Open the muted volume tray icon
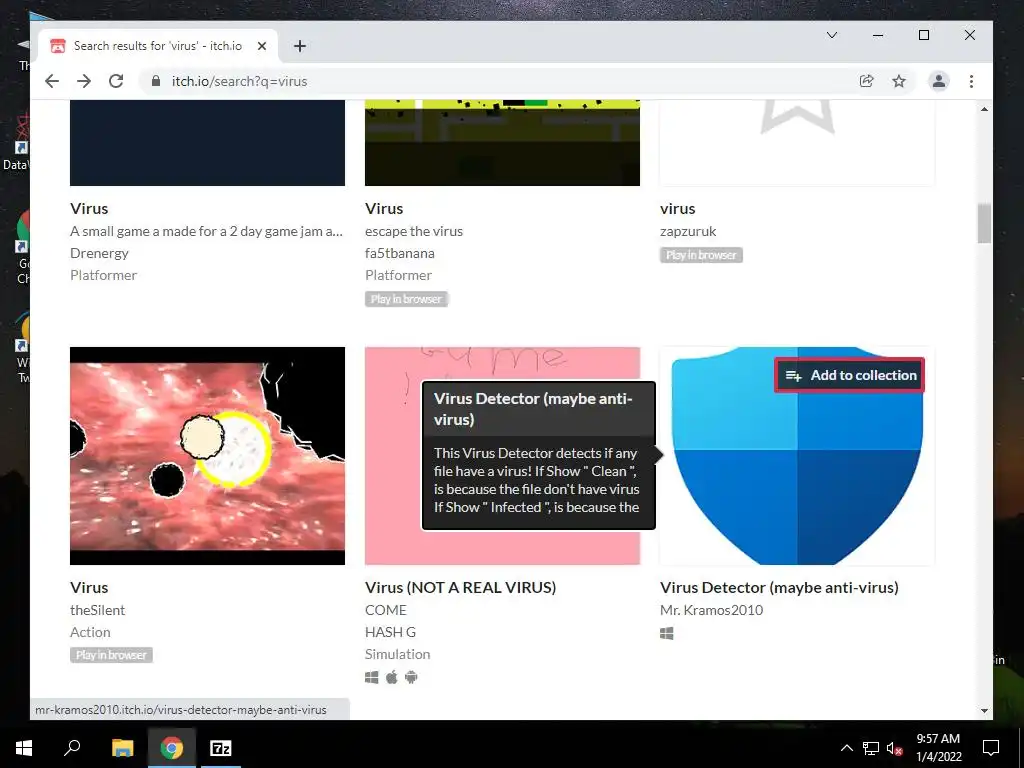The width and height of the screenshot is (1024, 768). (895, 748)
